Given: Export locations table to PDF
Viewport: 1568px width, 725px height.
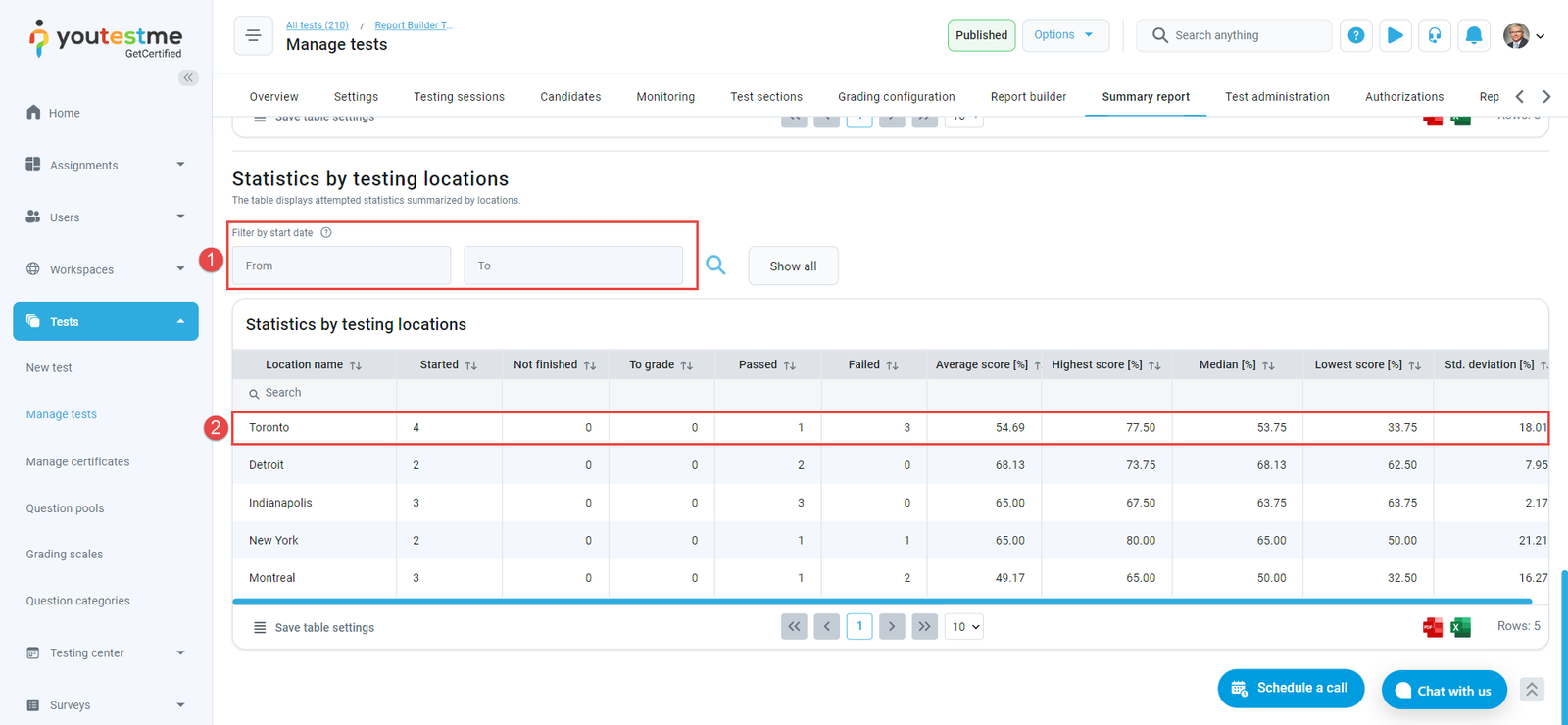Looking at the screenshot, I should [x=1432, y=627].
